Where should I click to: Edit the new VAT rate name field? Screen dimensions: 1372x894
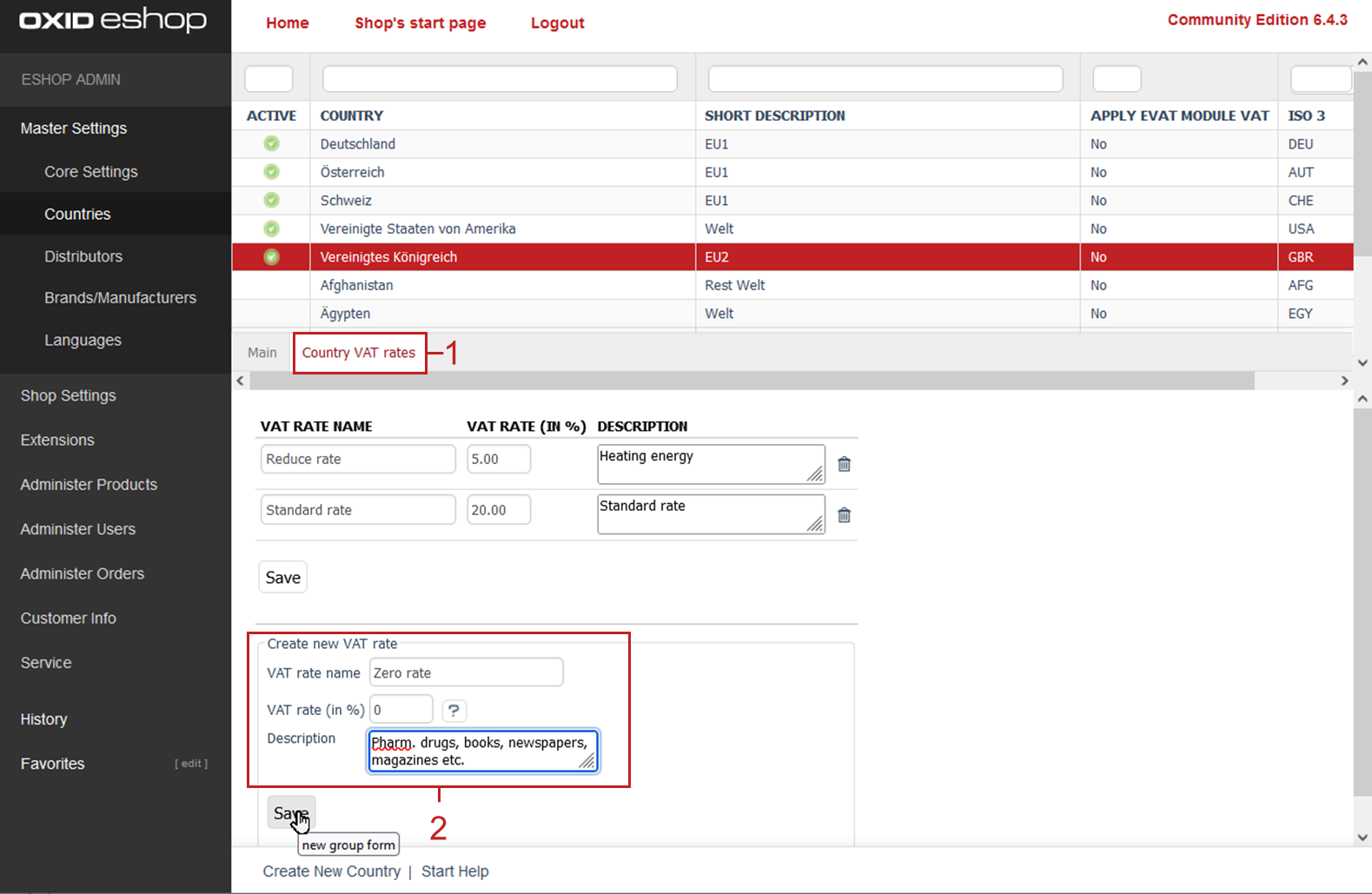(466, 672)
